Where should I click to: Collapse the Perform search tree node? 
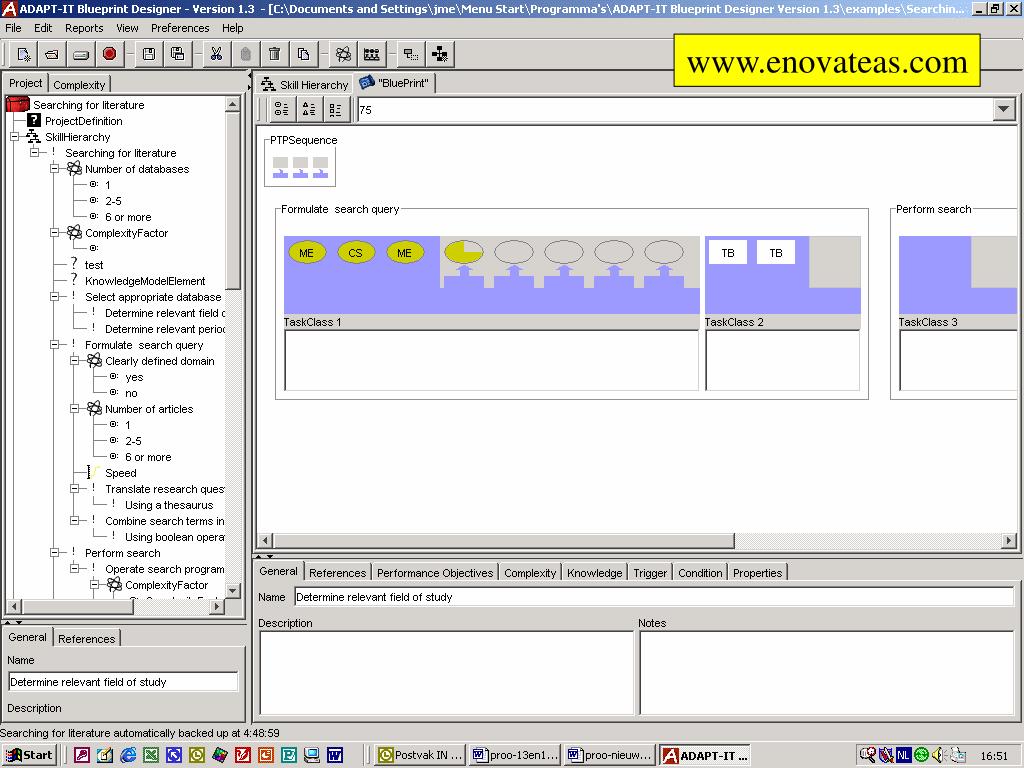[x=55, y=552]
